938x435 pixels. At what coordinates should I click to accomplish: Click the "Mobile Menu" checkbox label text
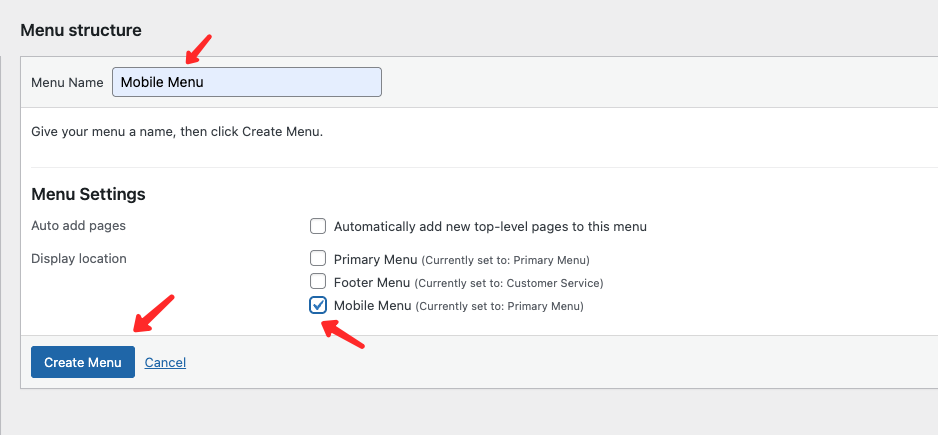click(x=372, y=305)
